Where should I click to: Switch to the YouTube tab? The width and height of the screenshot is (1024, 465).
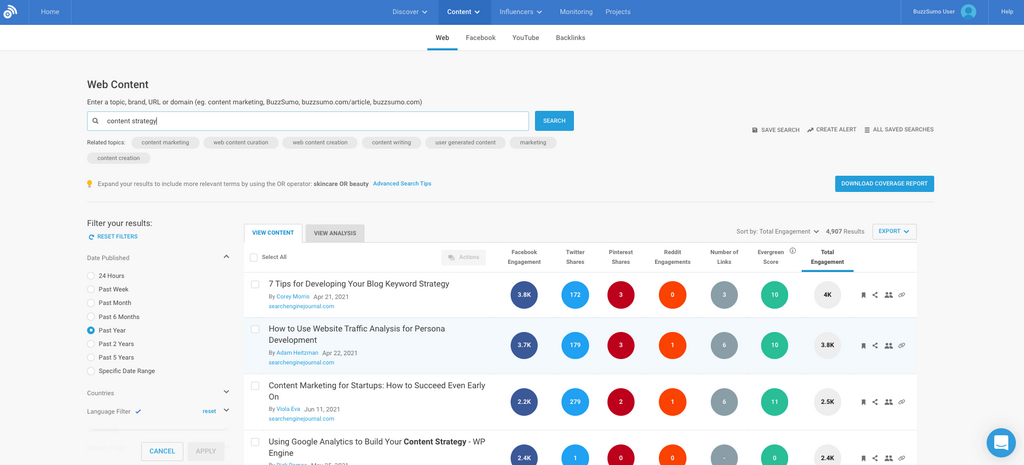pyautogui.click(x=526, y=38)
